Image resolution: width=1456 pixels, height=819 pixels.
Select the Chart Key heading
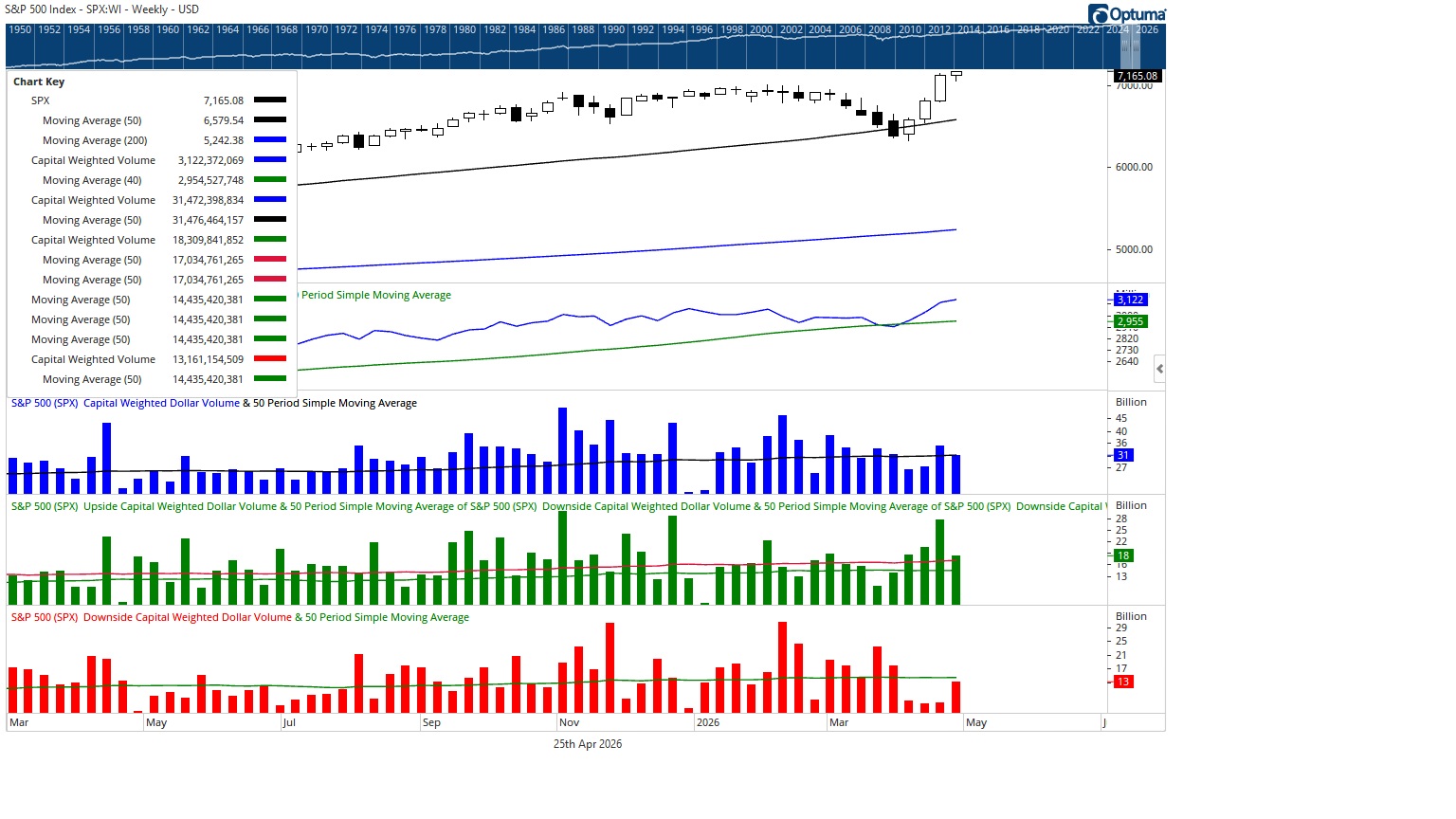(x=39, y=82)
